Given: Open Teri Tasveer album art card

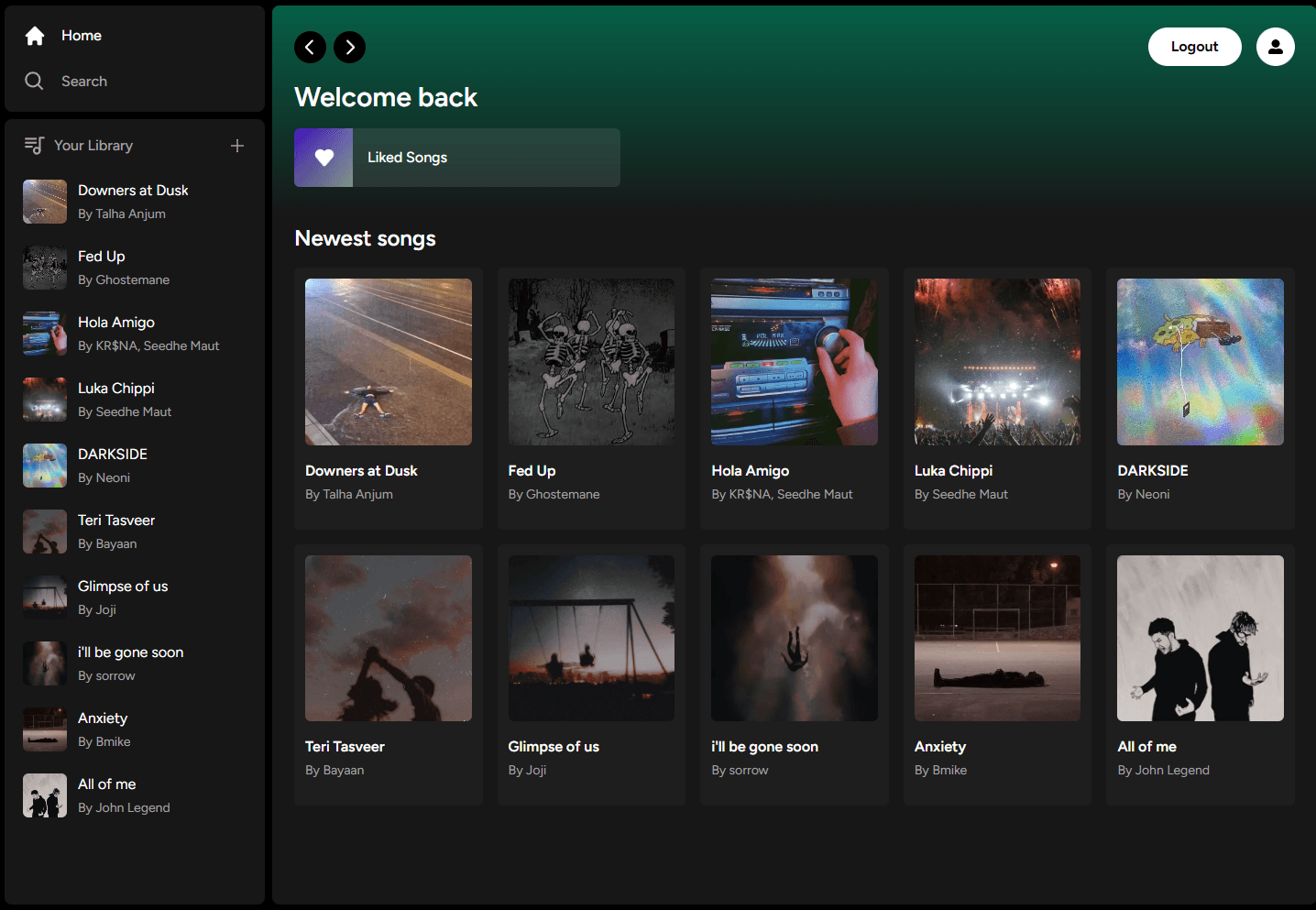Looking at the screenshot, I should pos(389,638).
